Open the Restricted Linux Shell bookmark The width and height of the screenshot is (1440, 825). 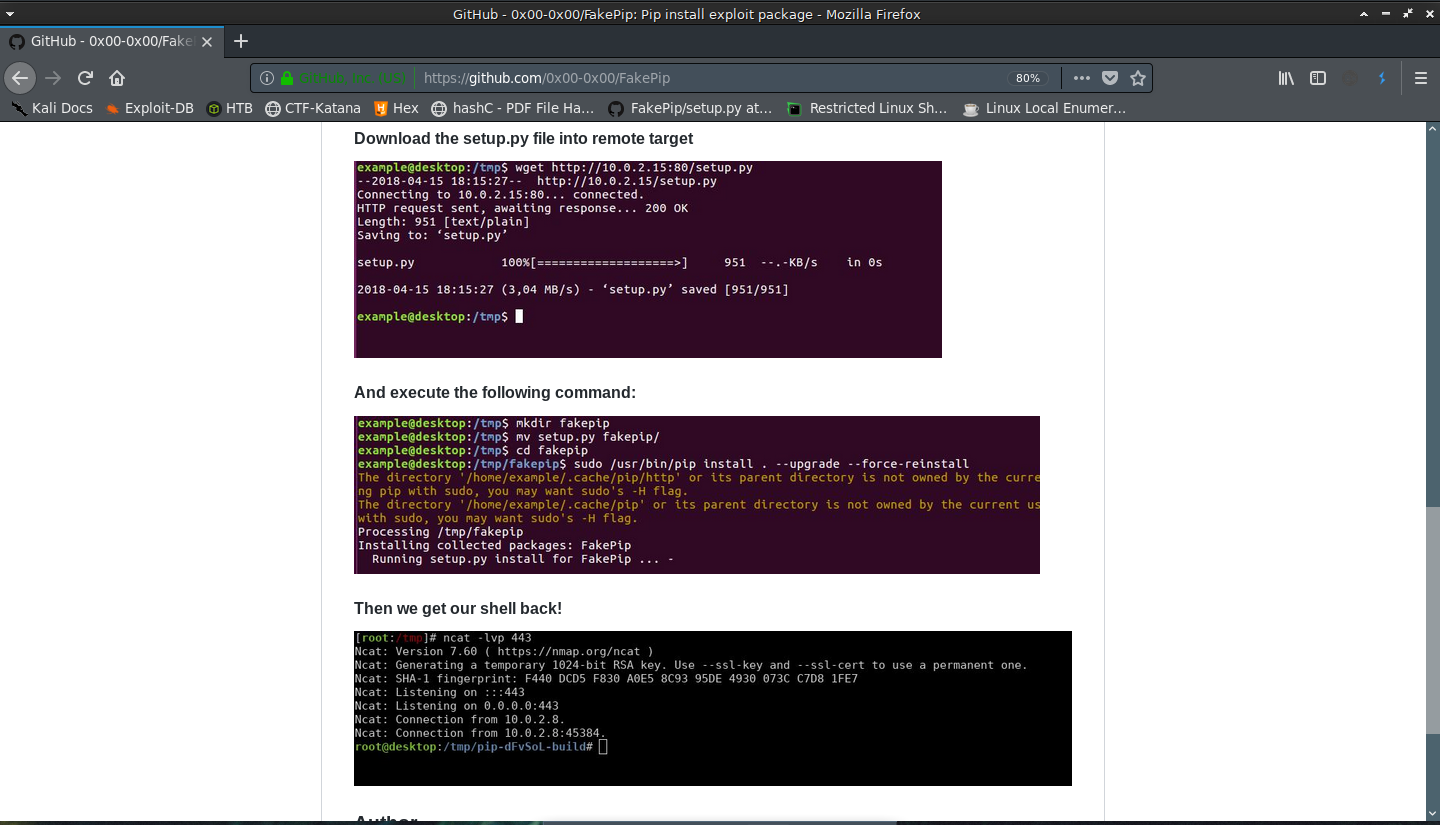point(867,108)
